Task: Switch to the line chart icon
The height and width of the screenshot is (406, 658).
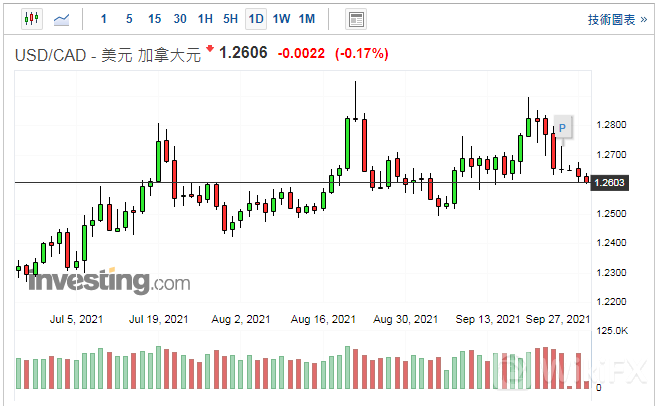Action: (x=62, y=19)
